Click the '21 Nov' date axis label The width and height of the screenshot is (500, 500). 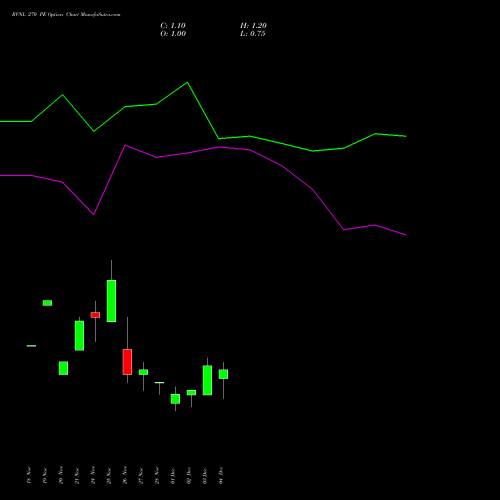coord(77,475)
